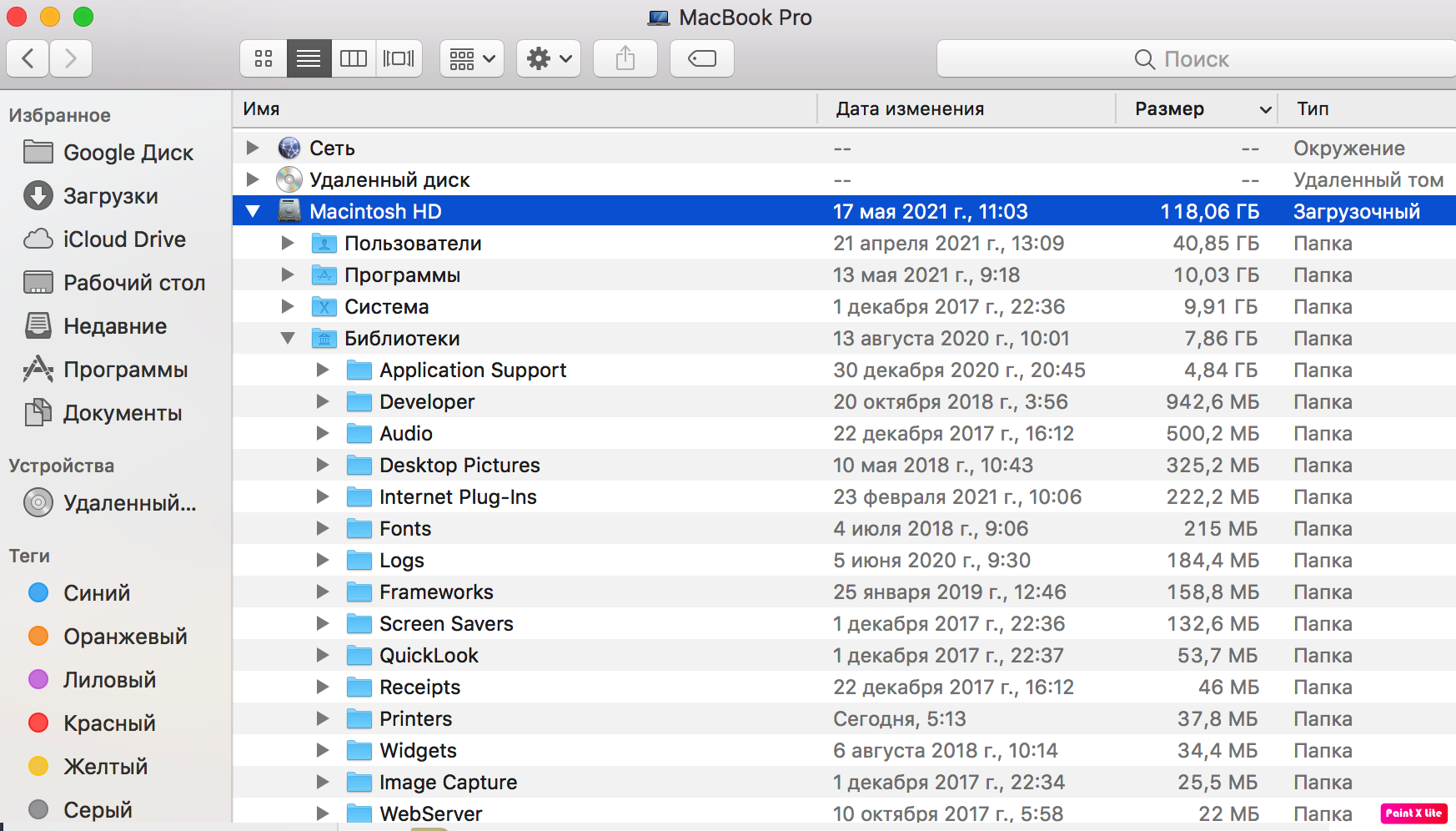Click the Удаленный диск disc icon
Image resolution: width=1456 pixels, height=831 pixels.
point(289,179)
